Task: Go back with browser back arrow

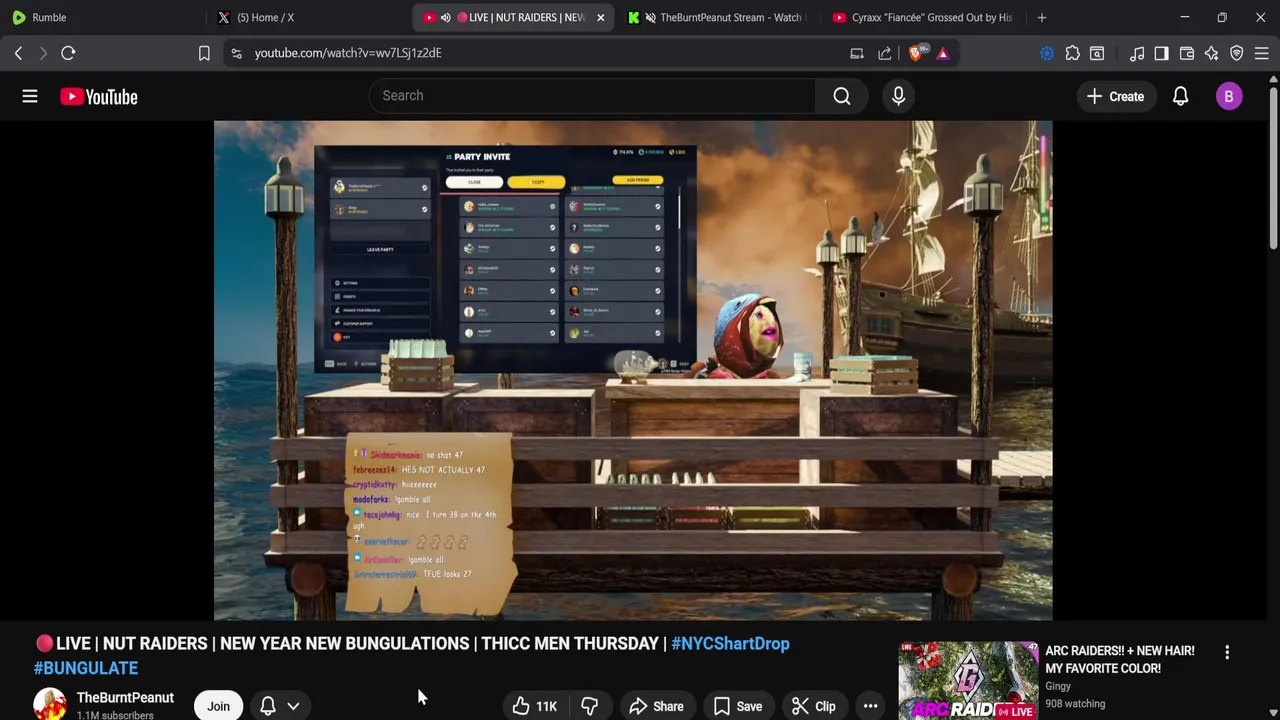Action: pyautogui.click(x=18, y=53)
